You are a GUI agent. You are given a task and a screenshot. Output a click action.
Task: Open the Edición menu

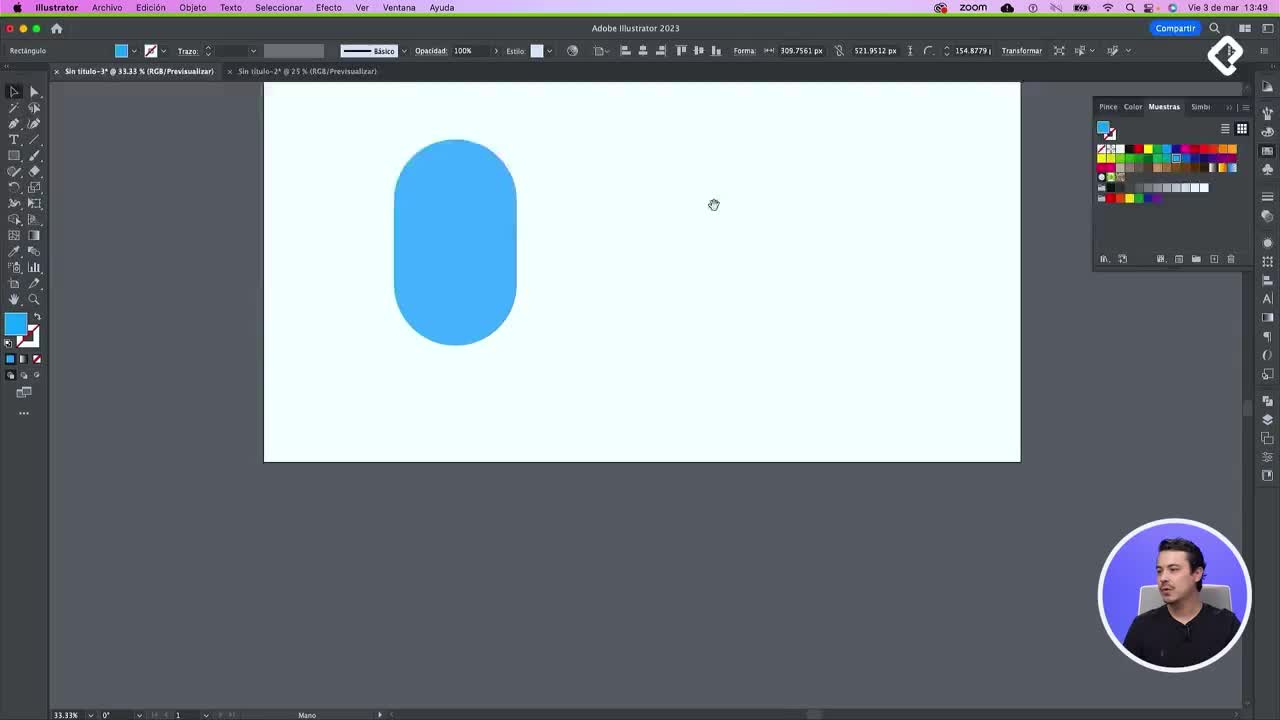click(151, 7)
